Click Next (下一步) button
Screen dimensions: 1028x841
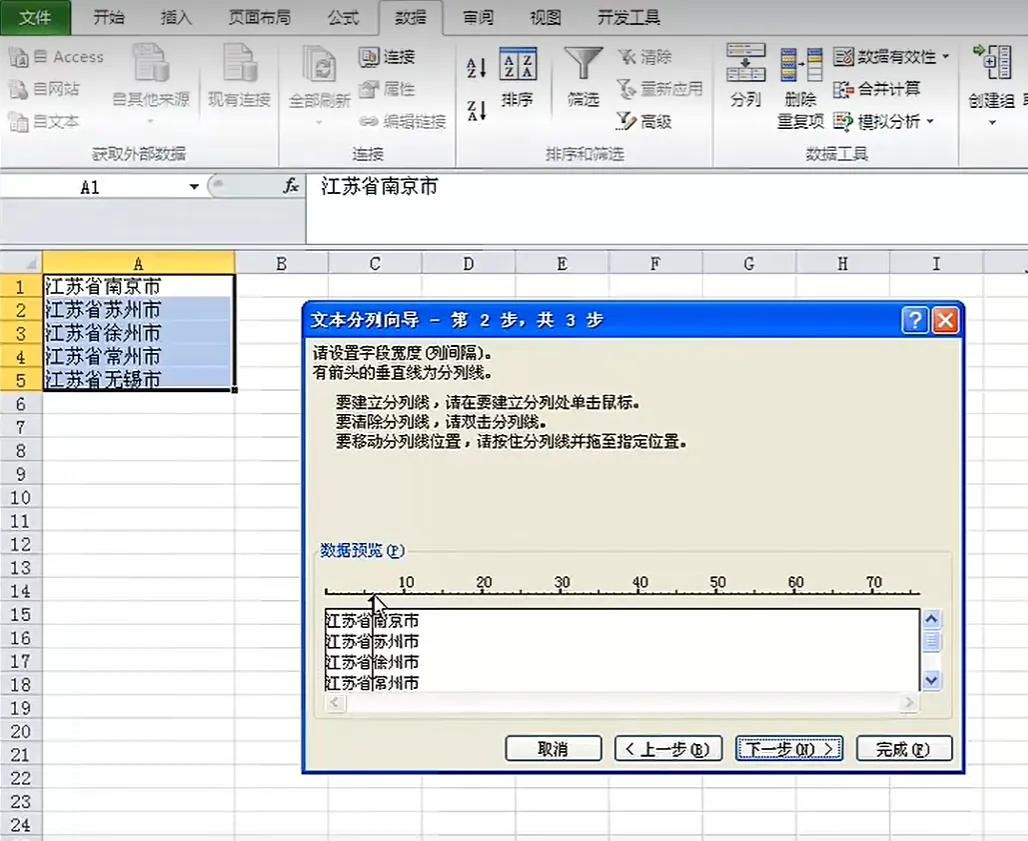pyautogui.click(x=789, y=749)
